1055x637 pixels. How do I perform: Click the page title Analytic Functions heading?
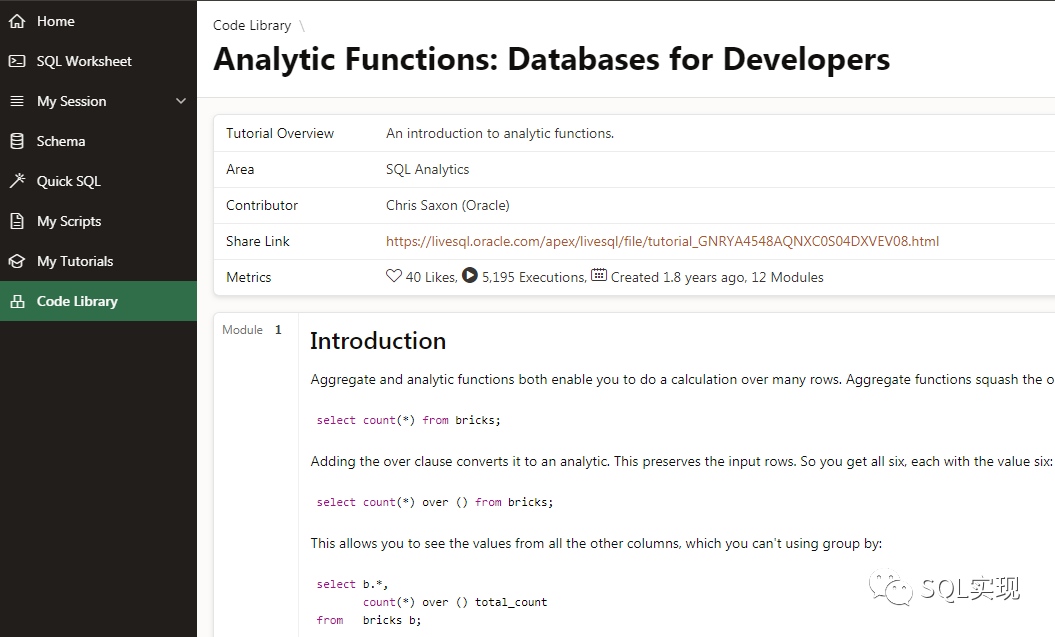pos(551,59)
